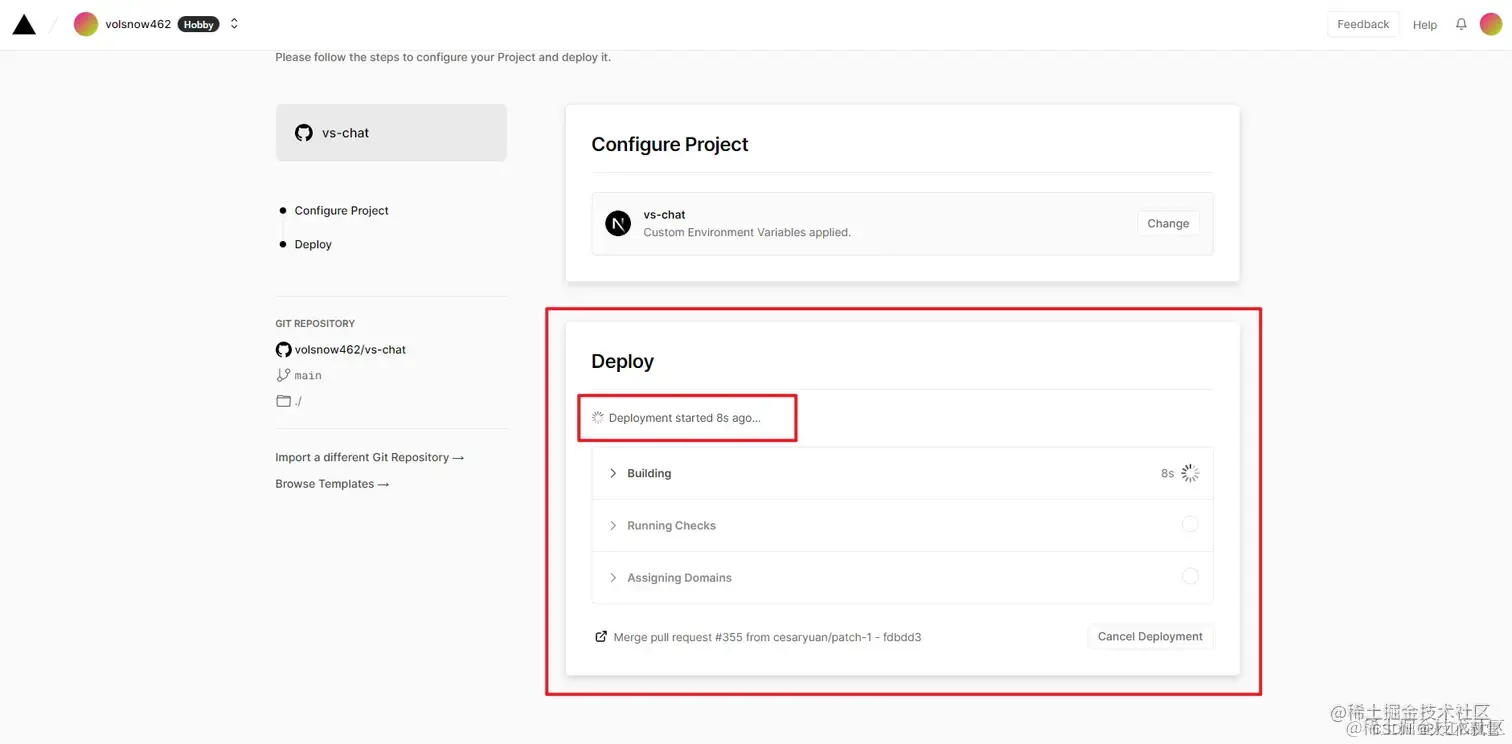Click the Cancel Deployment button
This screenshot has height=744, width=1512.
[1150, 636]
